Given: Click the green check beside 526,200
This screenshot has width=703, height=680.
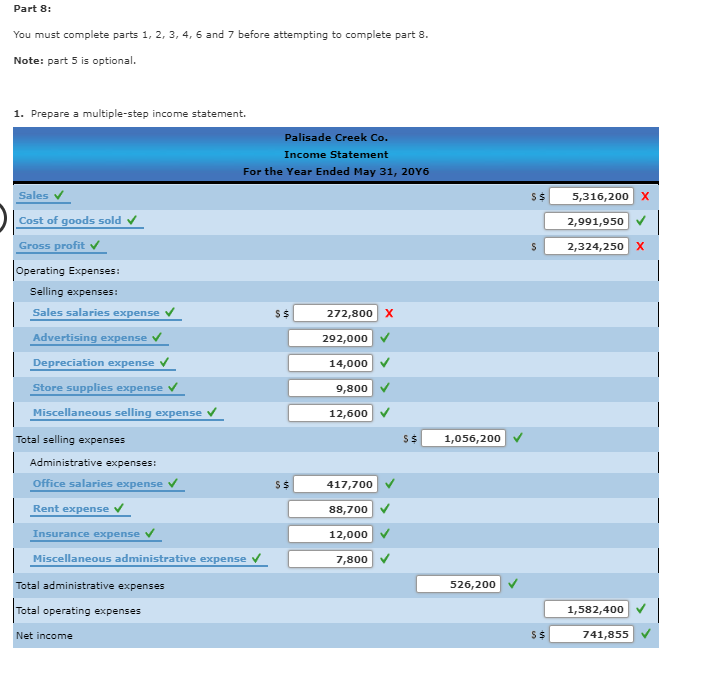Looking at the screenshot, I should tap(513, 584).
